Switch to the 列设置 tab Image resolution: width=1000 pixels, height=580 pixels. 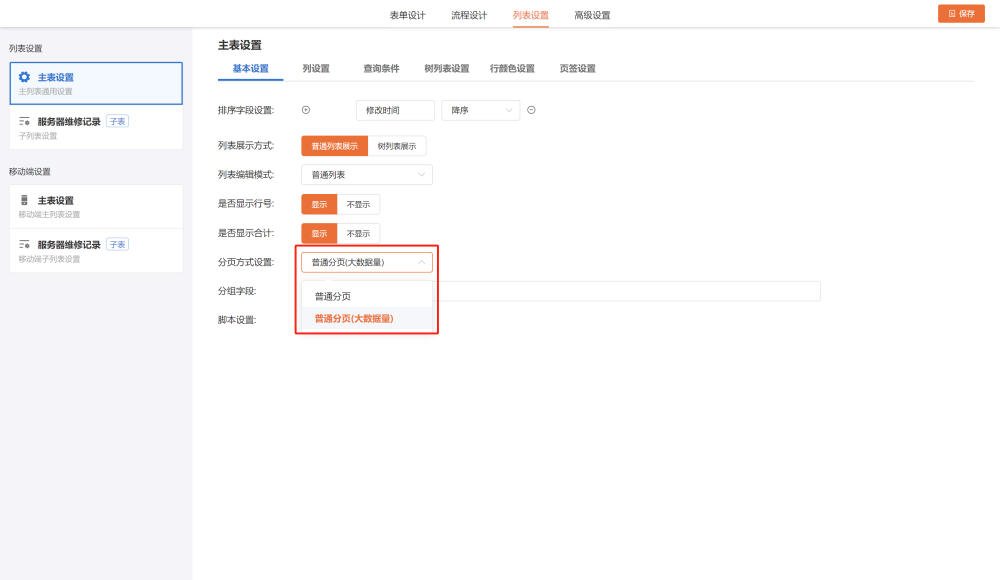pyautogui.click(x=316, y=69)
